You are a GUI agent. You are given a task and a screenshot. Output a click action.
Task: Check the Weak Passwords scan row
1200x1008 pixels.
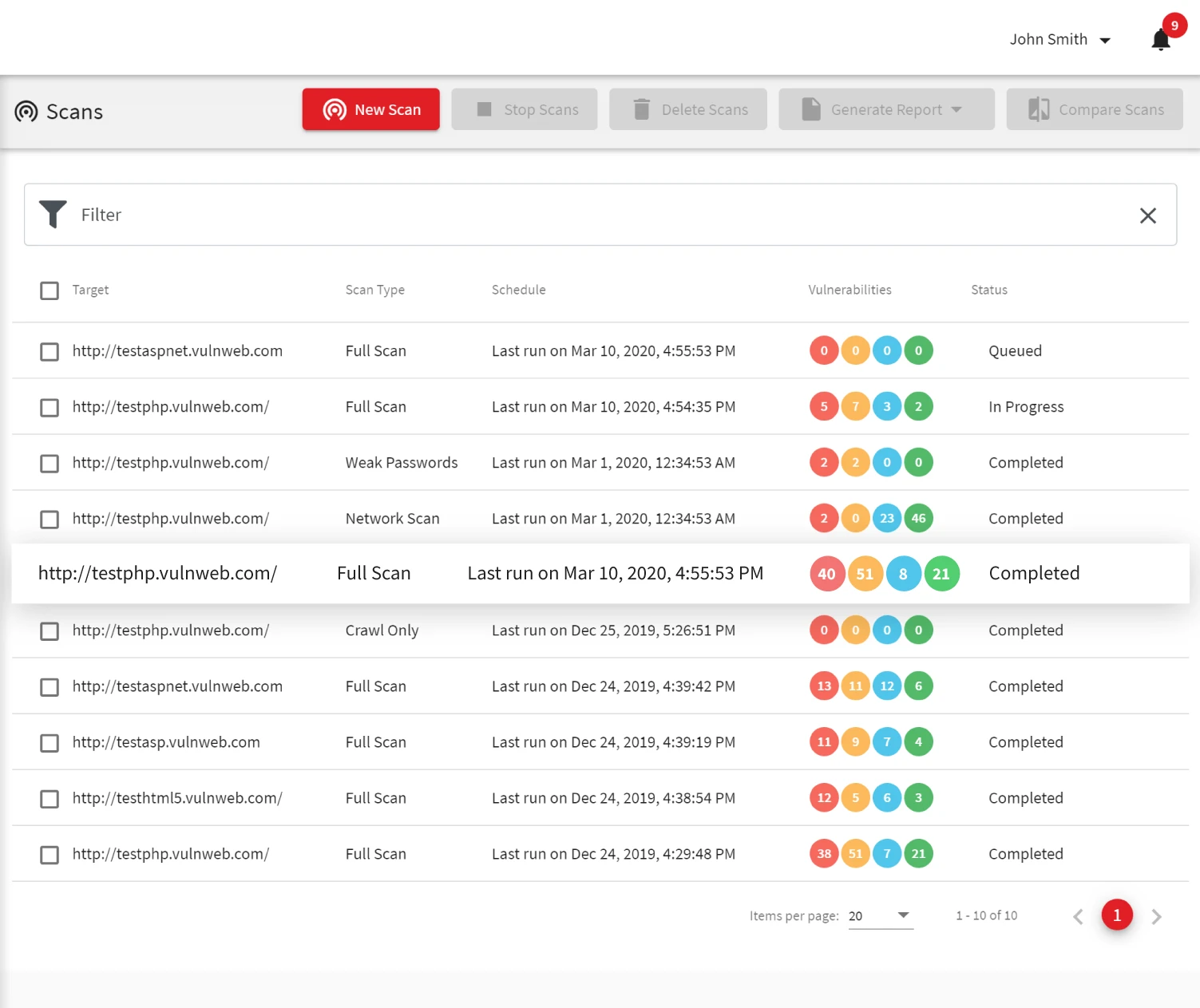[49, 463]
